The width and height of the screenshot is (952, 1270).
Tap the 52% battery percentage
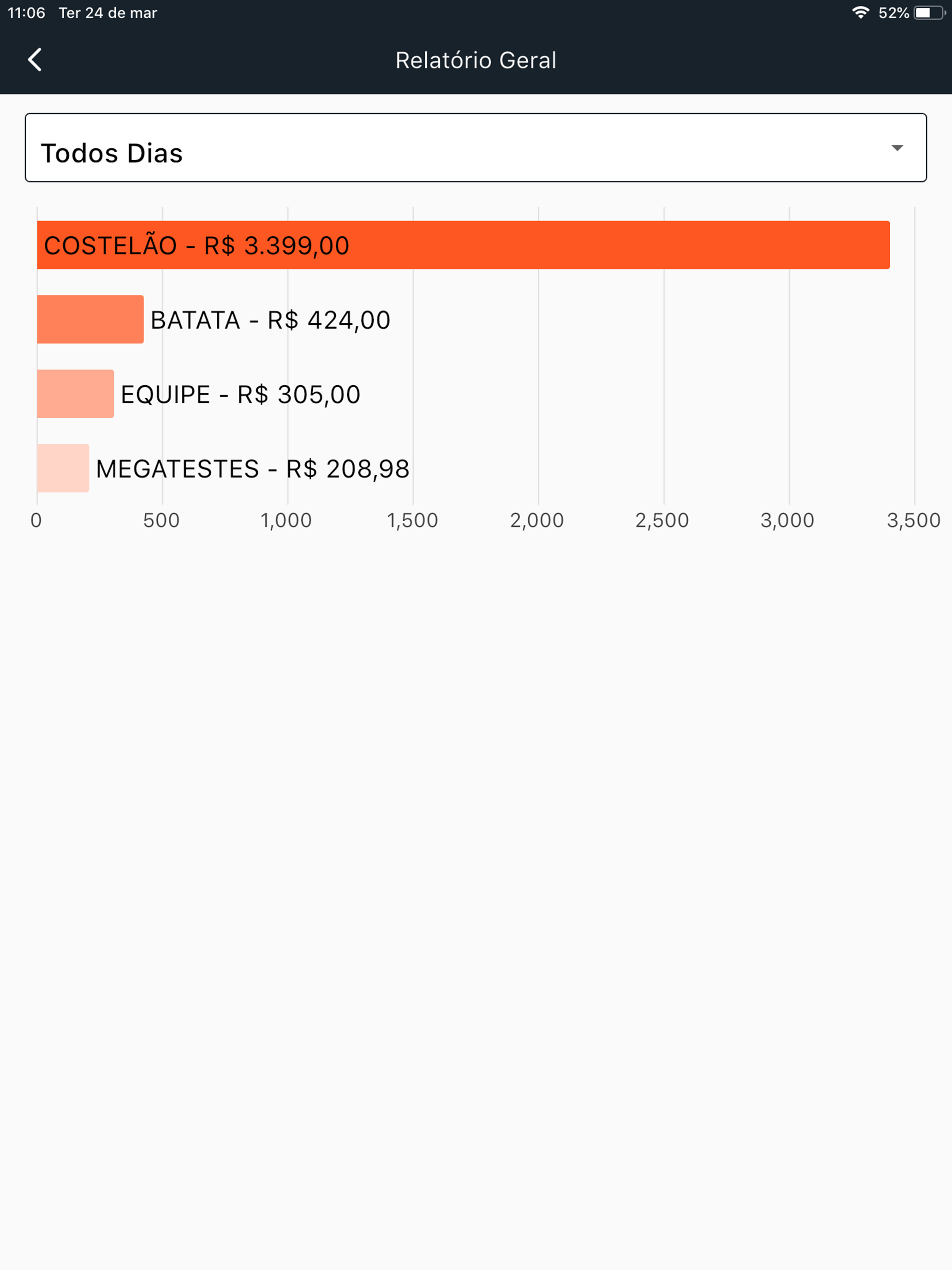coord(893,12)
